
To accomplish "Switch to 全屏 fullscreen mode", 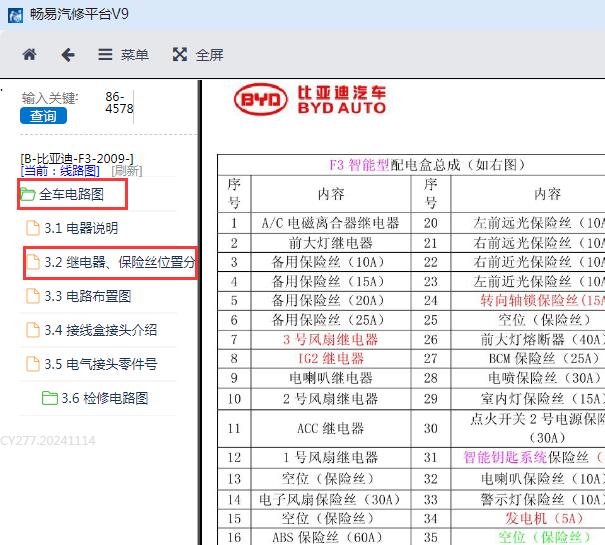I will (x=198, y=55).
